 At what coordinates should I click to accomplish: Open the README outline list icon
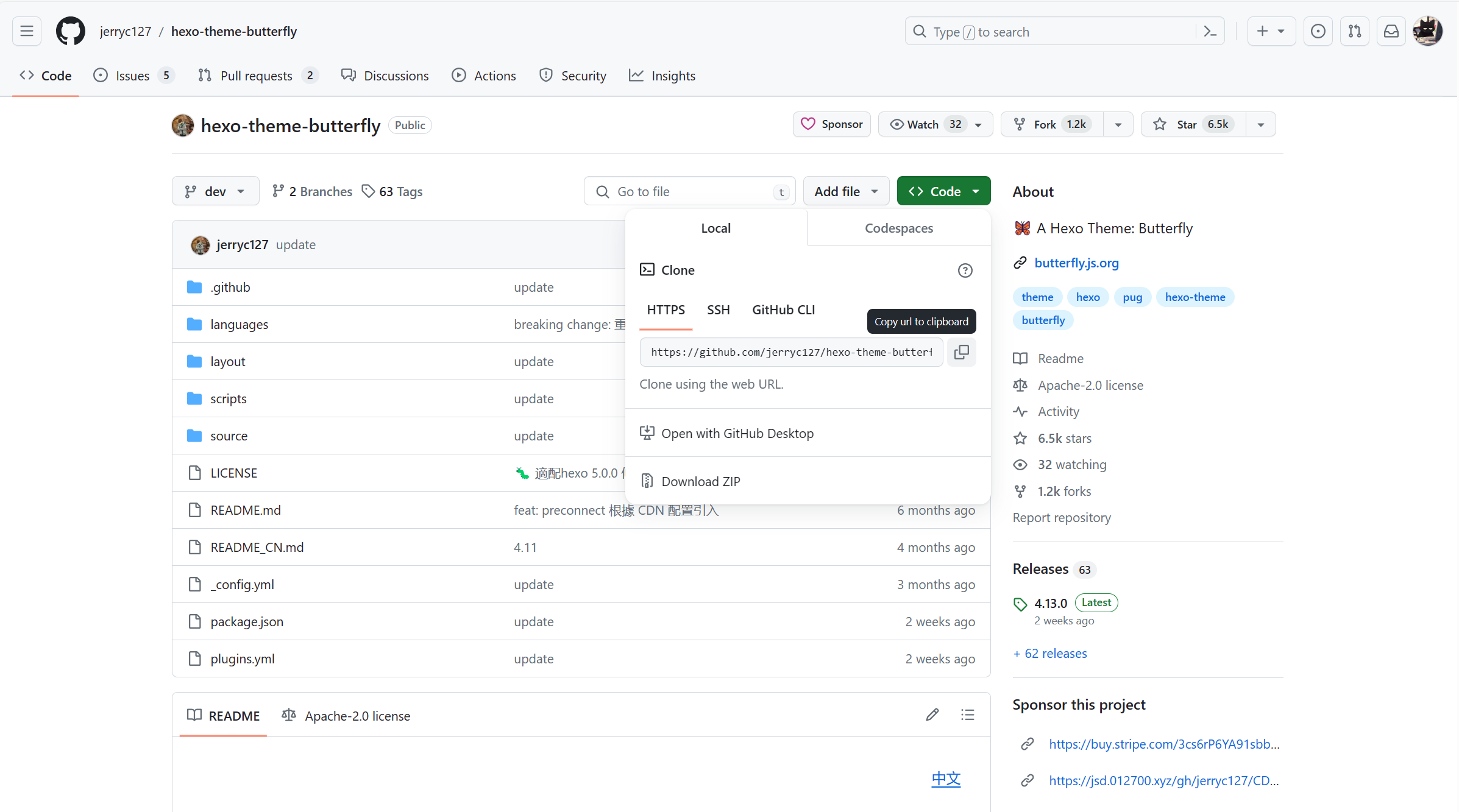point(968,715)
